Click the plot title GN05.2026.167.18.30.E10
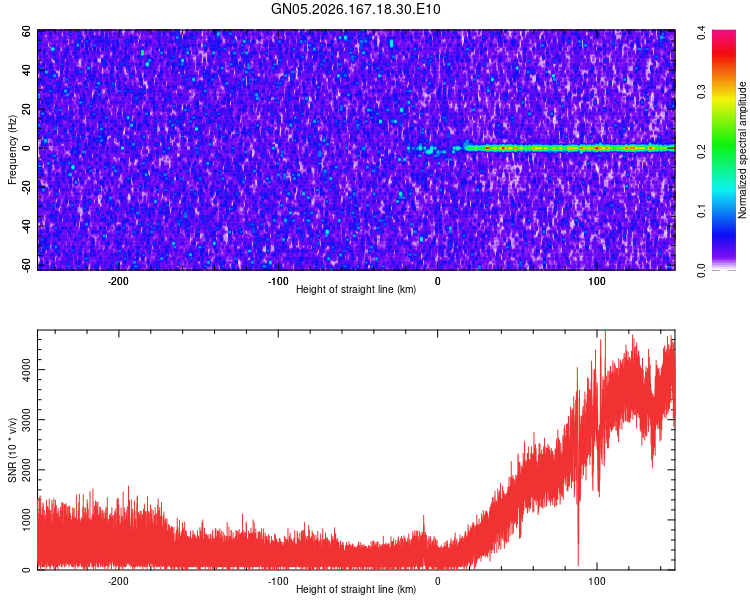 355,9
